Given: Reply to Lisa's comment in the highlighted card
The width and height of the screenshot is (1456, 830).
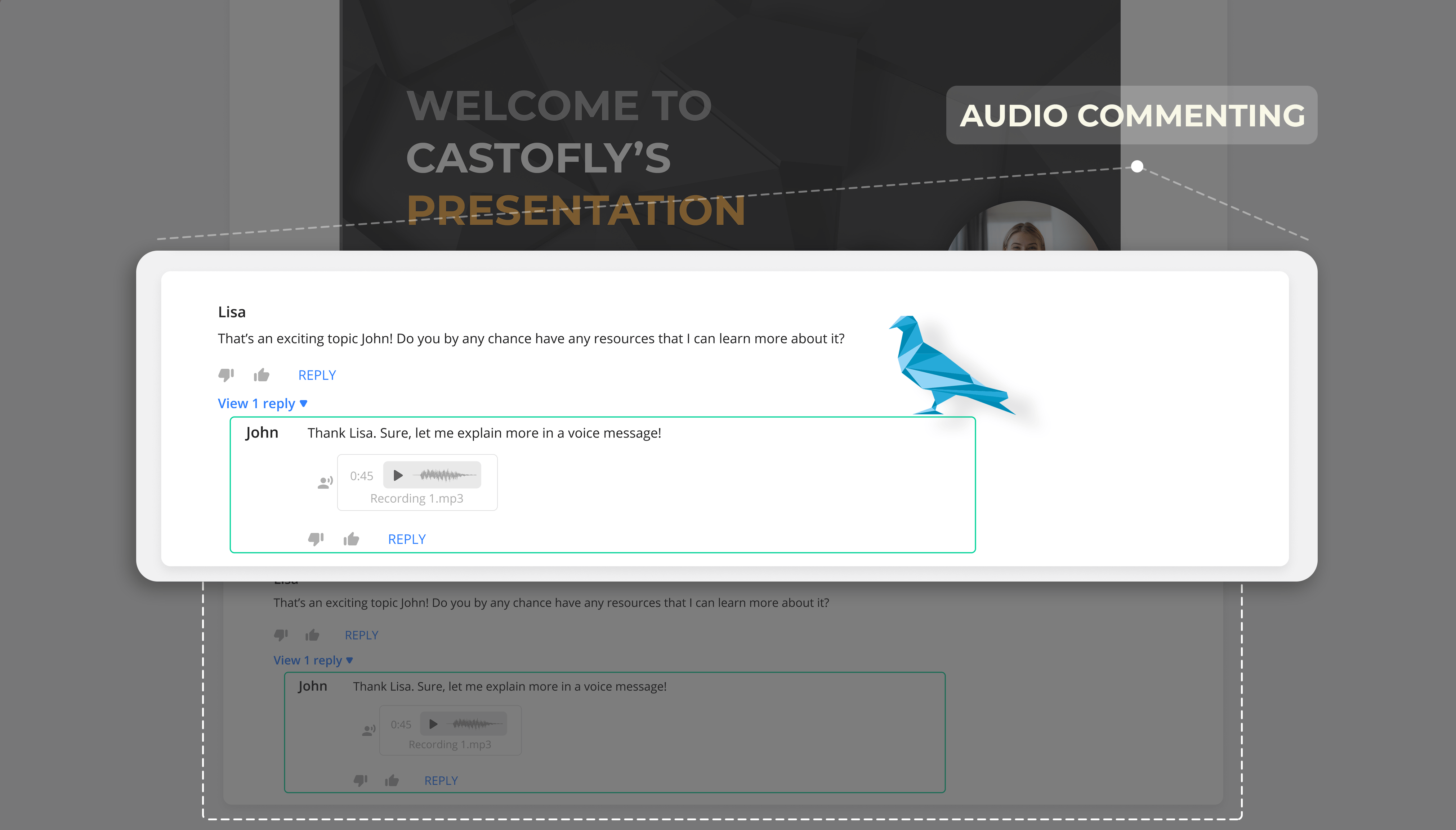Looking at the screenshot, I should [317, 375].
